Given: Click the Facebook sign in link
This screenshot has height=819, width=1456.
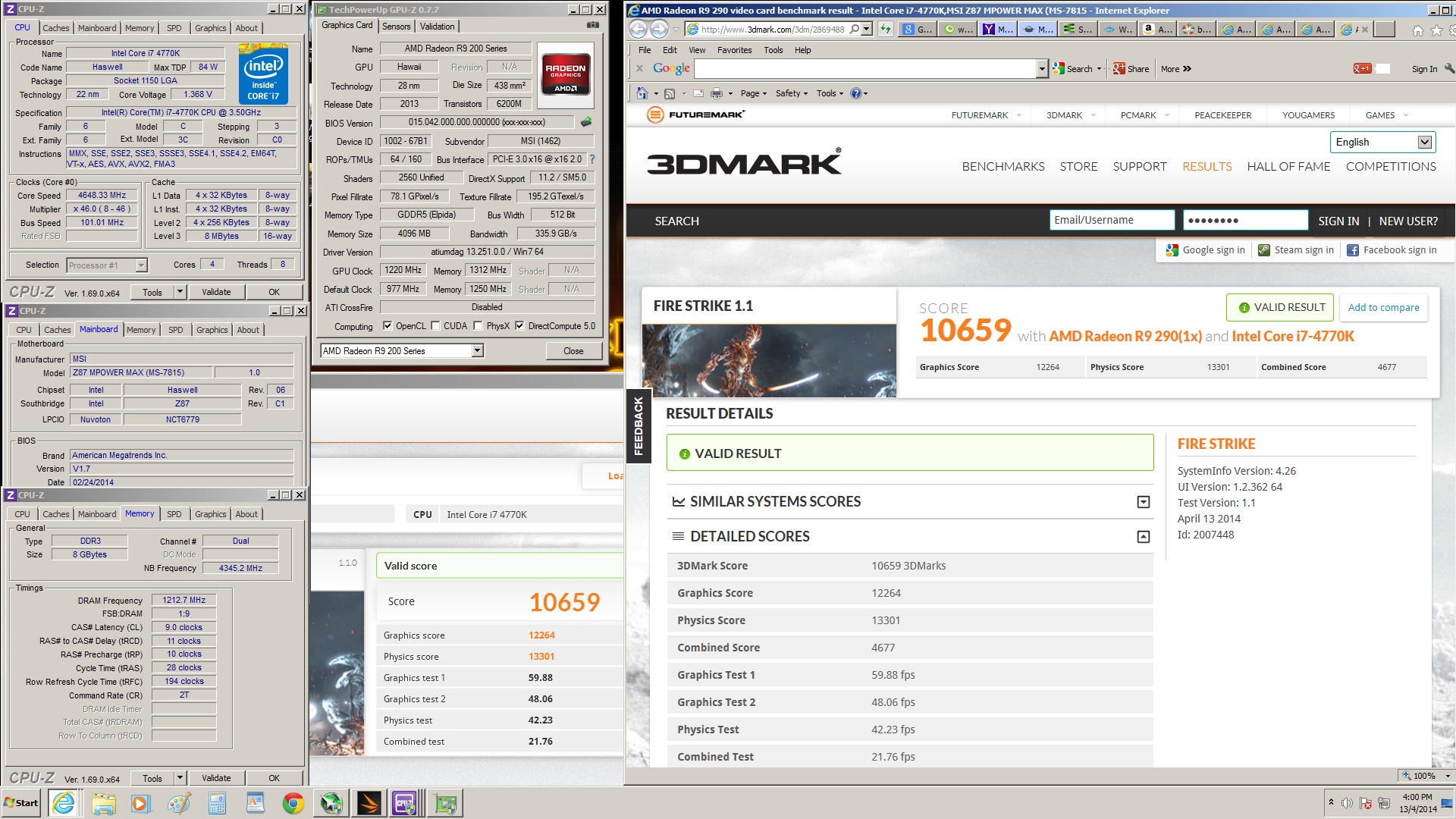Looking at the screenshot, I should [1392, 250].
